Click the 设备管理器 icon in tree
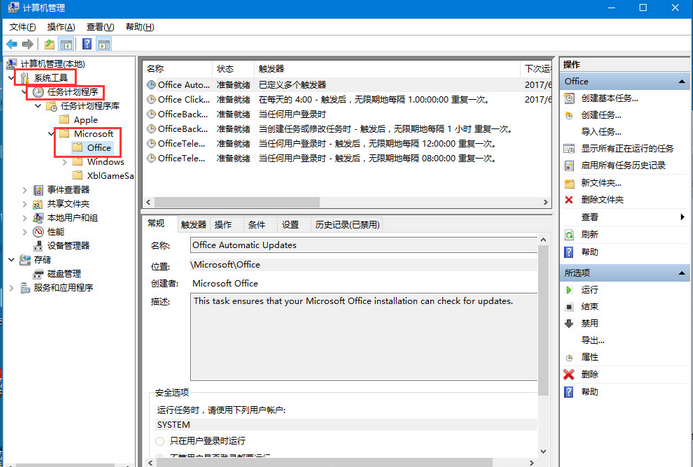Image resolution: width=693 pixels, height=467 pixels. pos(38,246)
